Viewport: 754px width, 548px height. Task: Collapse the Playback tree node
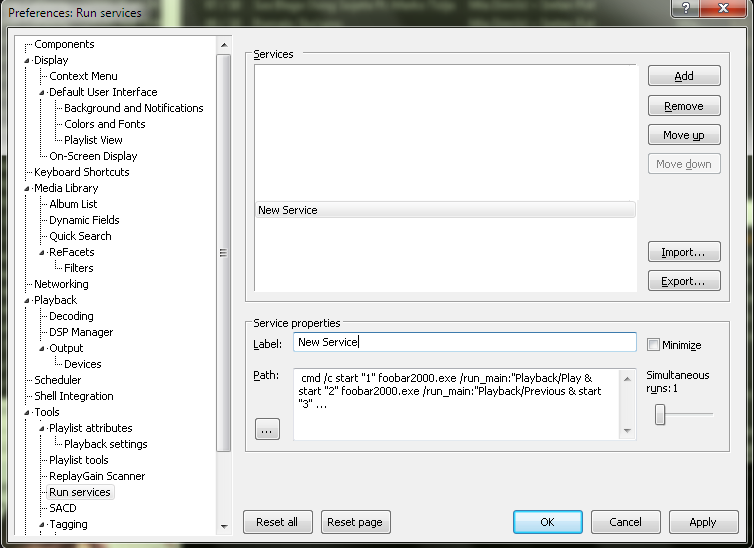click(x=27, y=300)
